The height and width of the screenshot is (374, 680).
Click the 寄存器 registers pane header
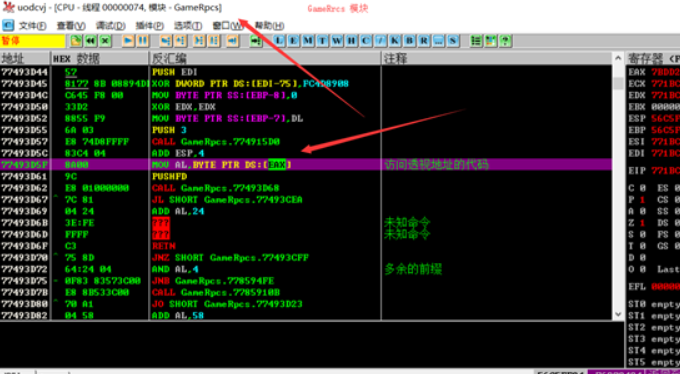[x=654, y=58]
